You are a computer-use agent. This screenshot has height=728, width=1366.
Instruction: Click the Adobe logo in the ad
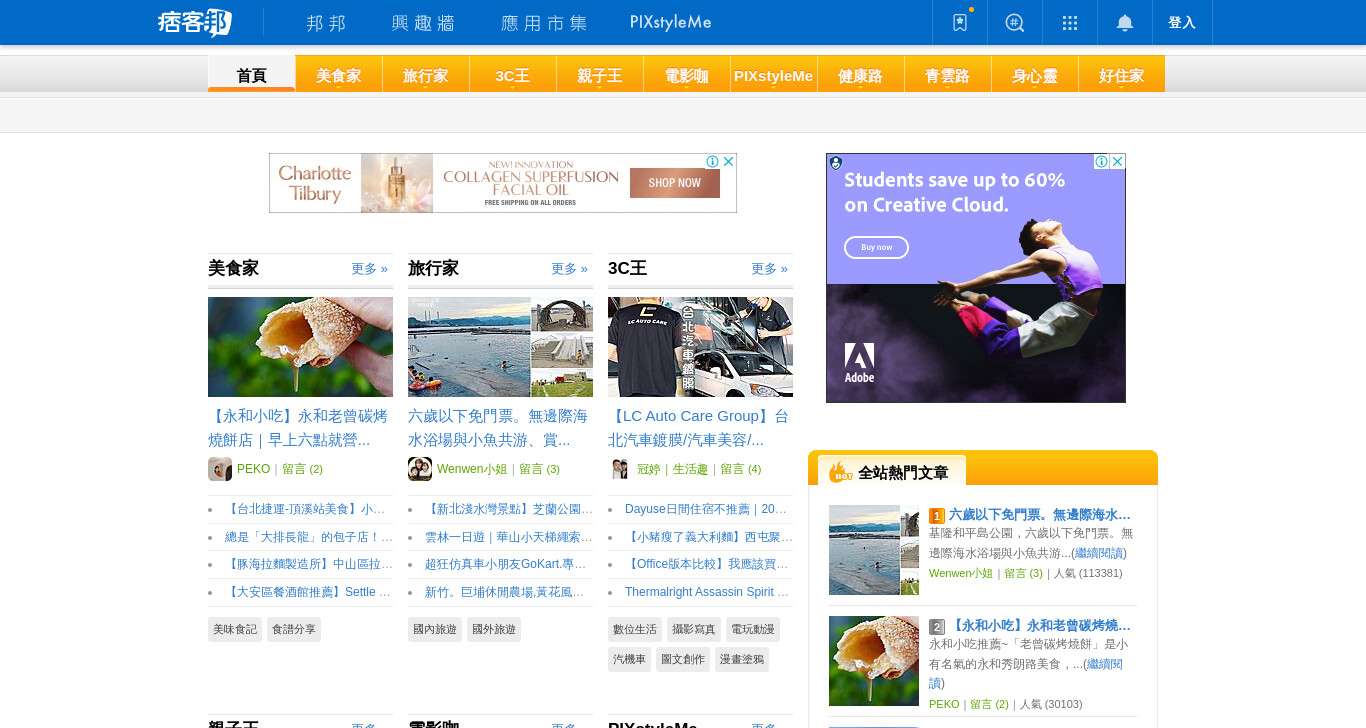859,363
